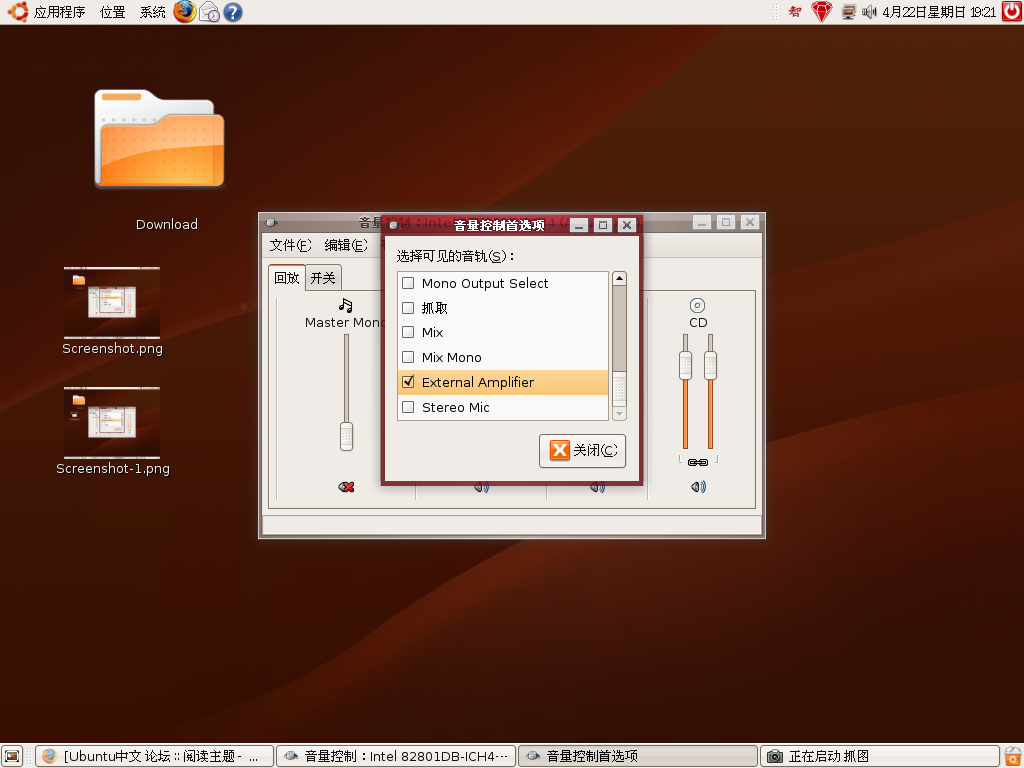Click the SCIM input method tray icon

795,12
